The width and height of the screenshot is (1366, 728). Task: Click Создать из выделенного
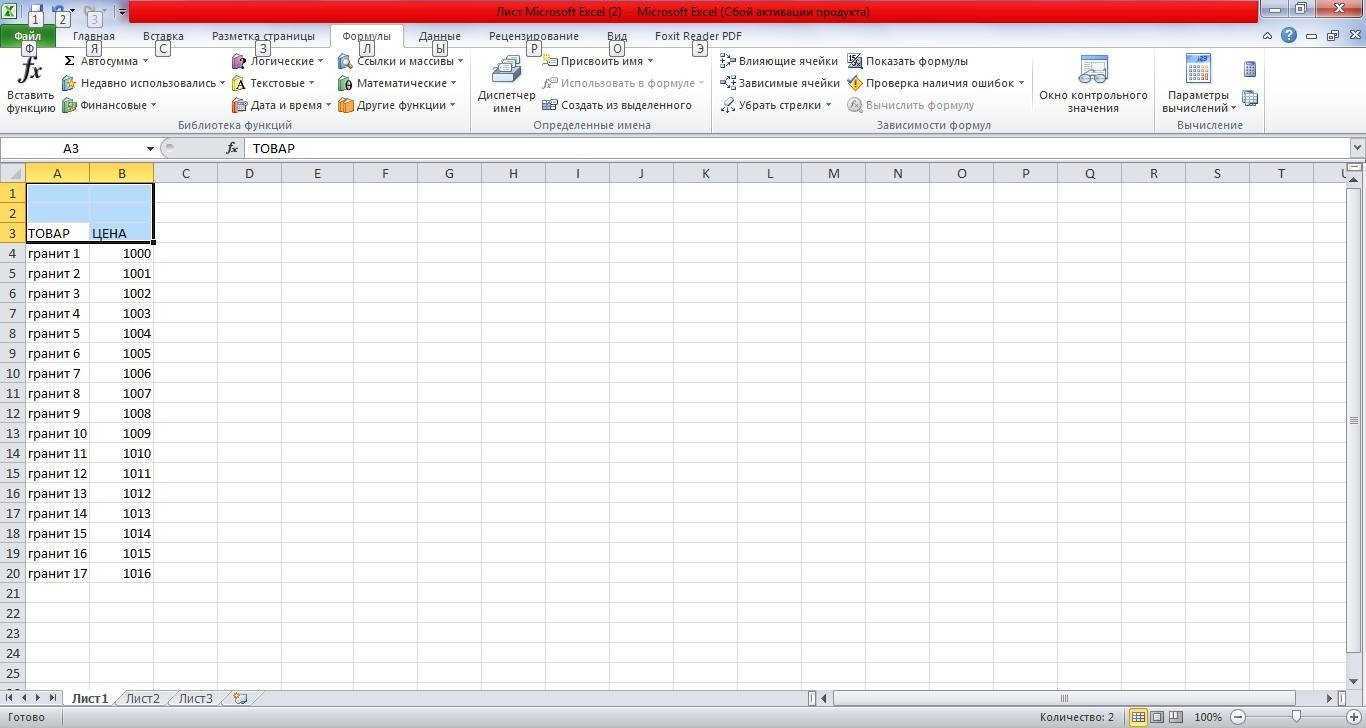617,105
